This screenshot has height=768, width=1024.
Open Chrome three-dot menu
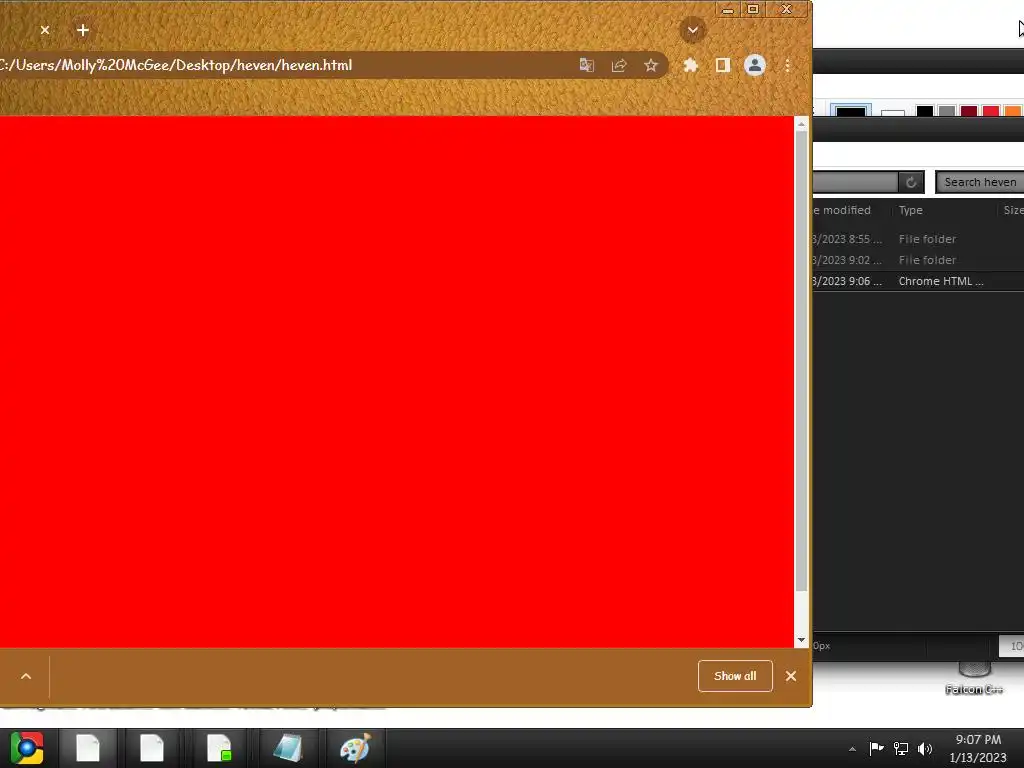pyautogui.click(x=788, y=65)
